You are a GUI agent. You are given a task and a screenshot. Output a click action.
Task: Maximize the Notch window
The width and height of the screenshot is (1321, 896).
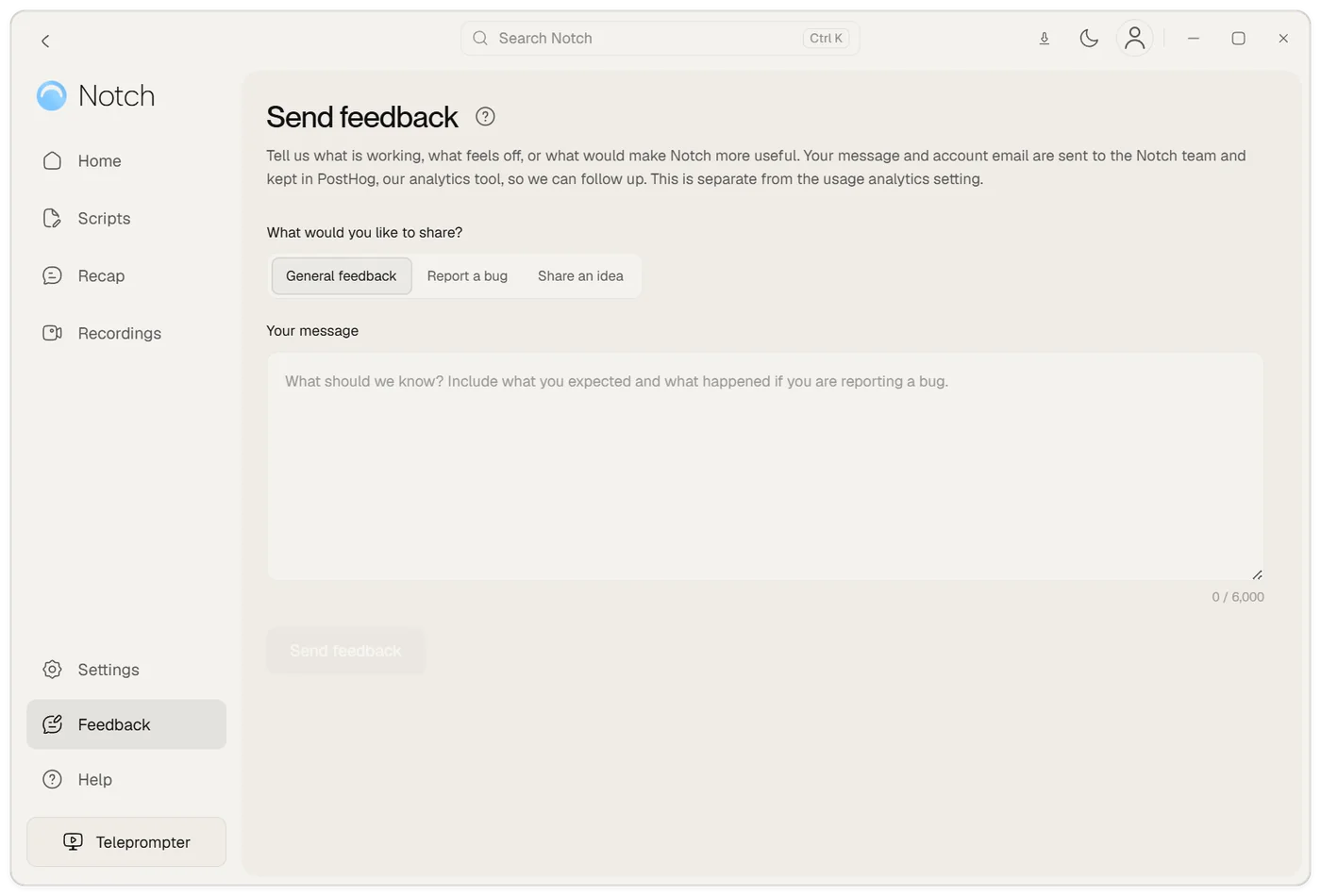point(1239,39)
